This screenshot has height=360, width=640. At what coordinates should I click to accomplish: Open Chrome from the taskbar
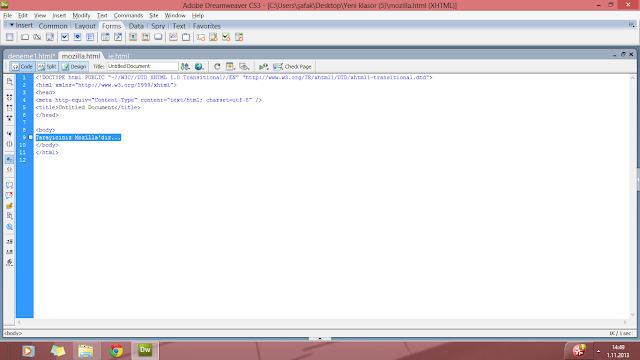point(116,351)
